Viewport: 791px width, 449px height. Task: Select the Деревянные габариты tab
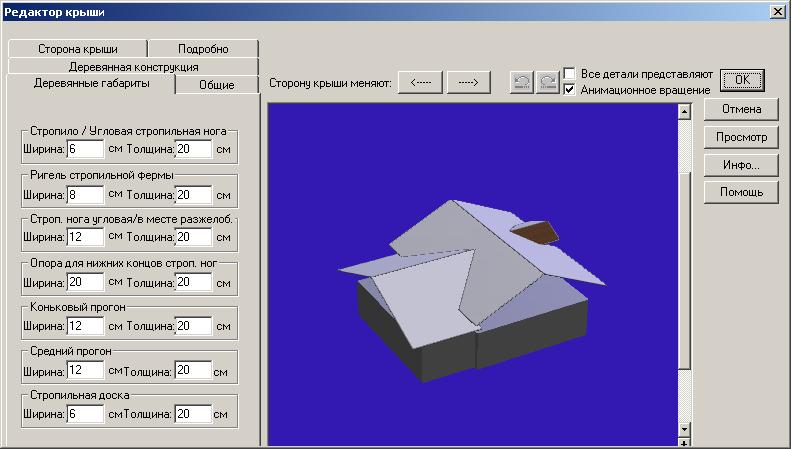pos(91,84)
